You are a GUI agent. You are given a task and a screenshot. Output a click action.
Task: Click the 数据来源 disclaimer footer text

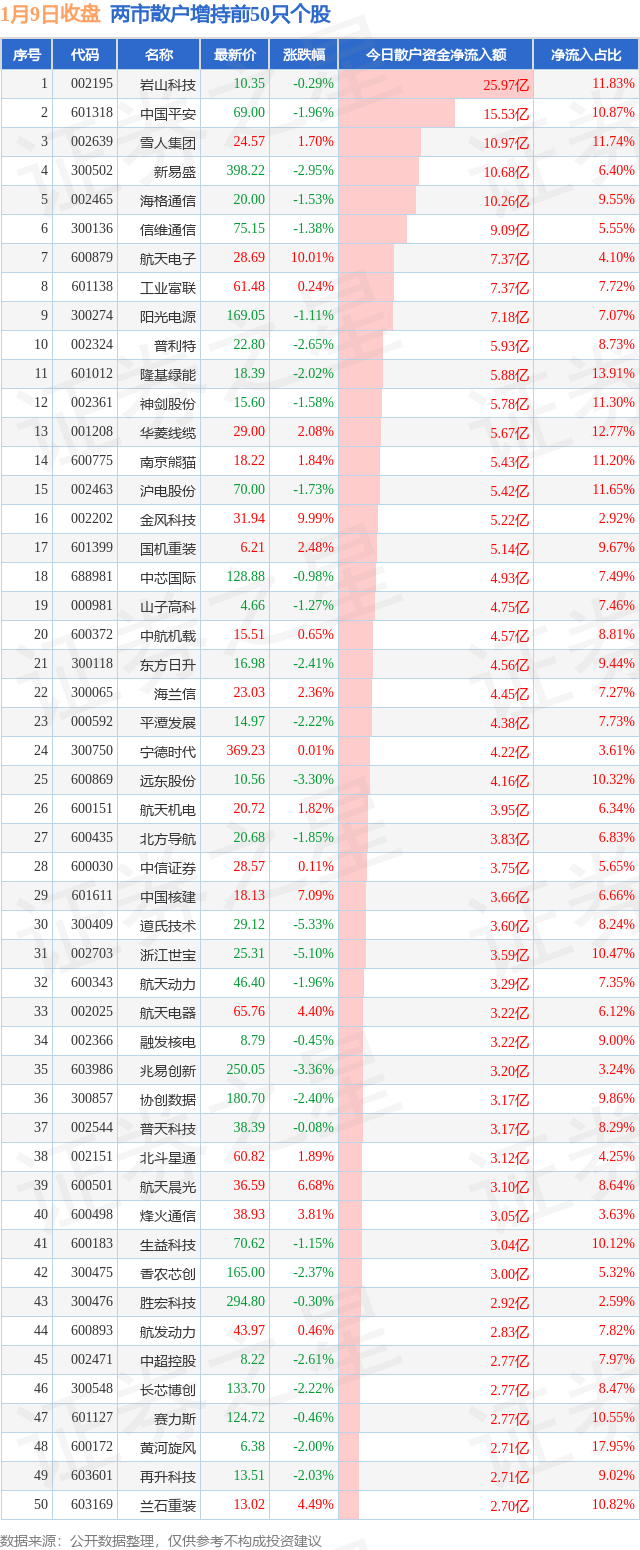pyautogui.click(x=162, y=1541)
